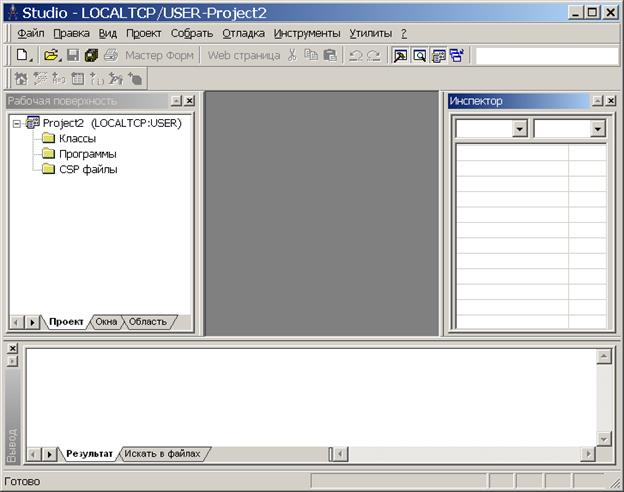Click output horizontal scrollbar left arrow
The height and width of the screenshot is (492, 624).
point(340,454)
